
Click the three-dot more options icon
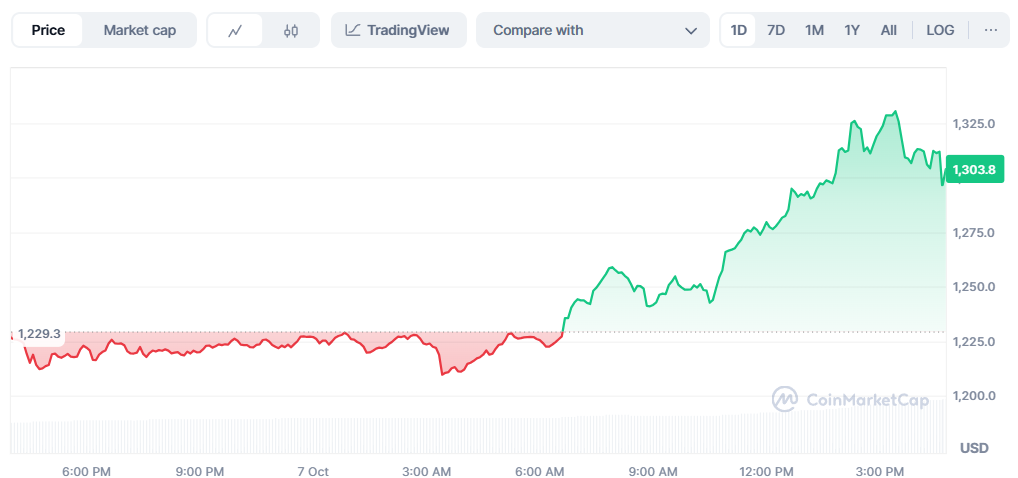click(x=990, y=30)
